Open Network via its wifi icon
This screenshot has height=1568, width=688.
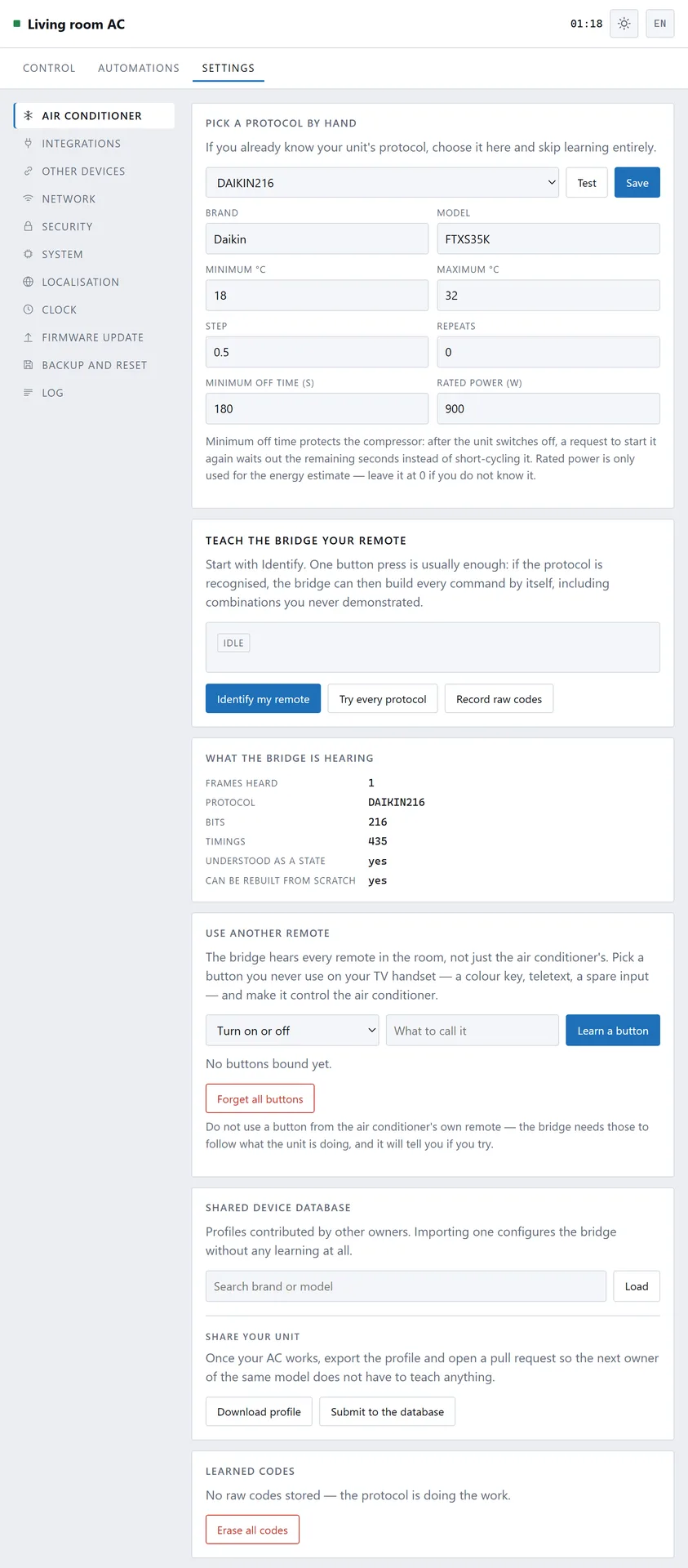pyautogui.click(x=28, y=198)
